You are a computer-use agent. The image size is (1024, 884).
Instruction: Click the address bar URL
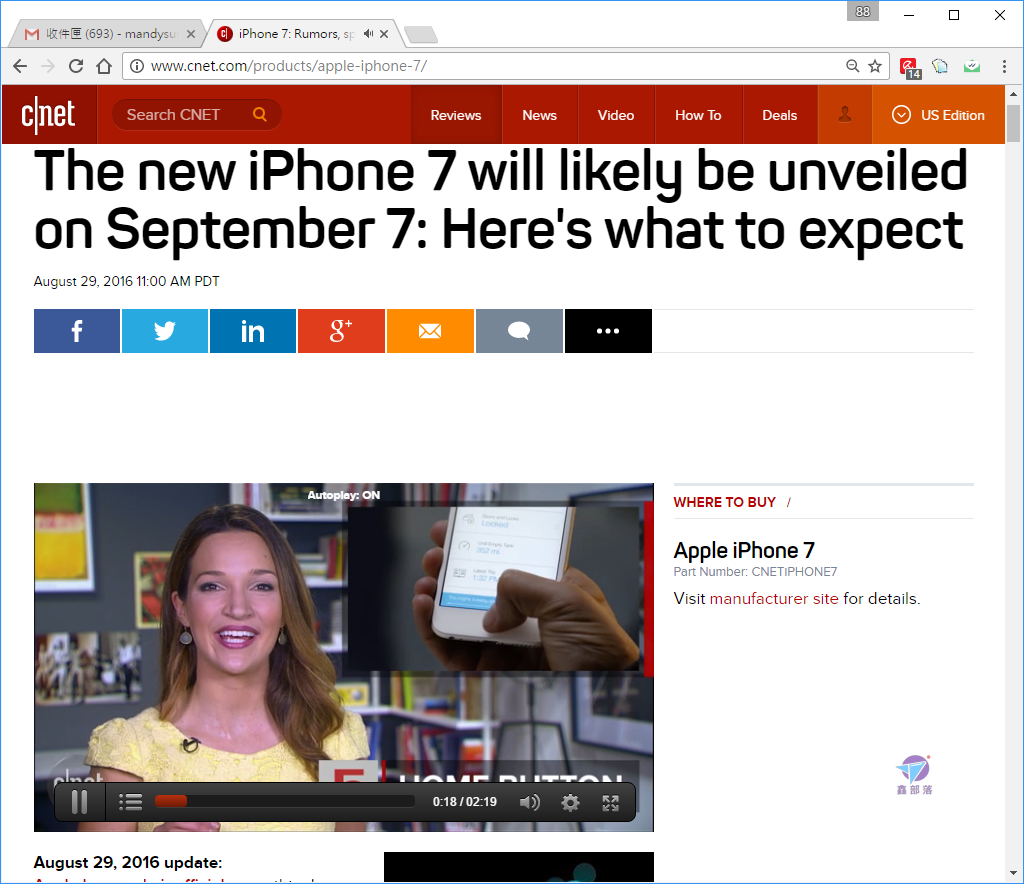click(x=289, y=66)
